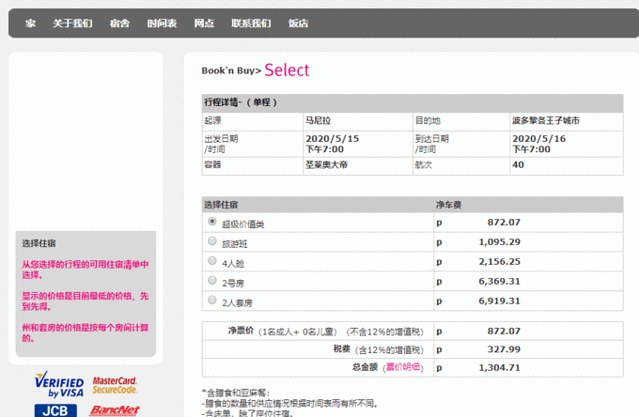Click the pink Select heading
The image size is (639, 417).
[x=287, y=70]
